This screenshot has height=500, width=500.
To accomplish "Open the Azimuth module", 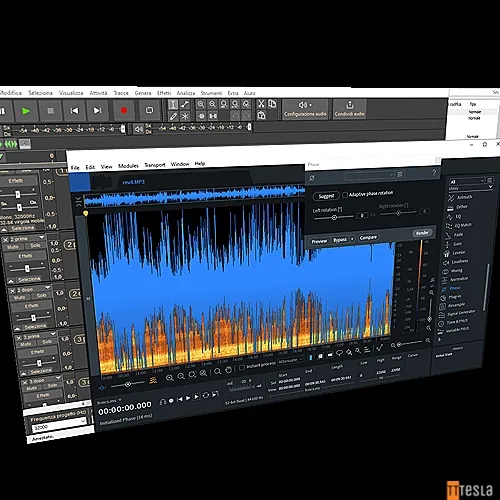I will (x=460, y=197).
